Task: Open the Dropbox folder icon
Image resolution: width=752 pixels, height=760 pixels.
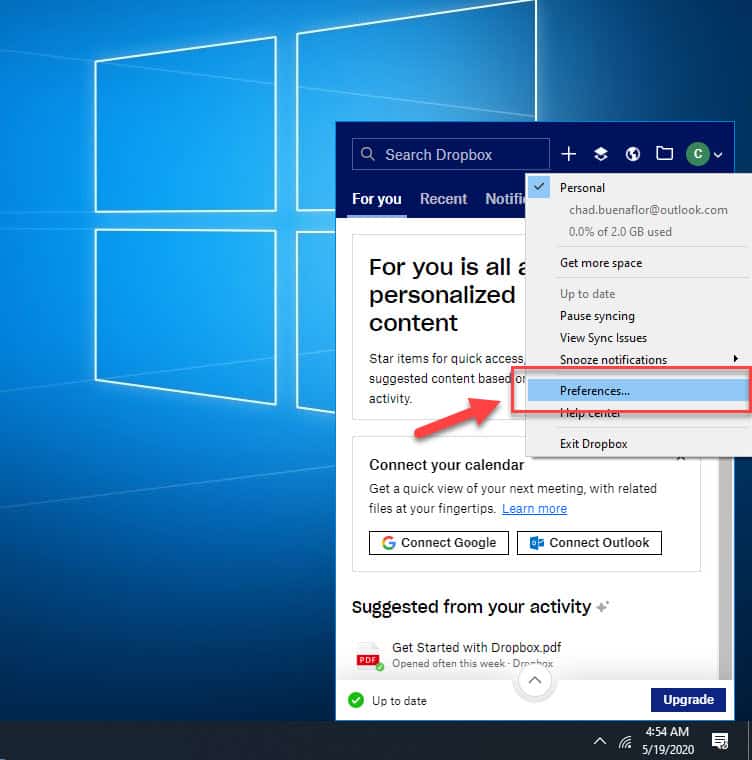Action: click(x=664, y=154)
